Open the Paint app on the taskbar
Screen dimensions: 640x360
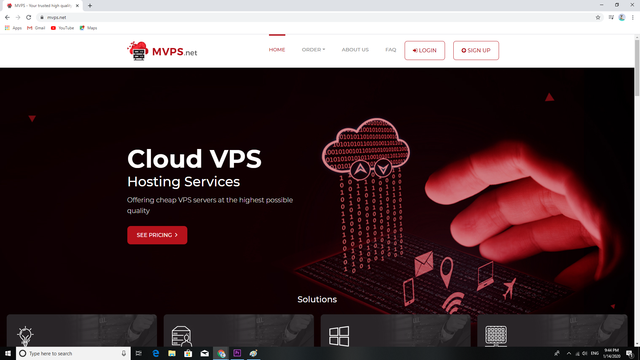click(253, 353)
